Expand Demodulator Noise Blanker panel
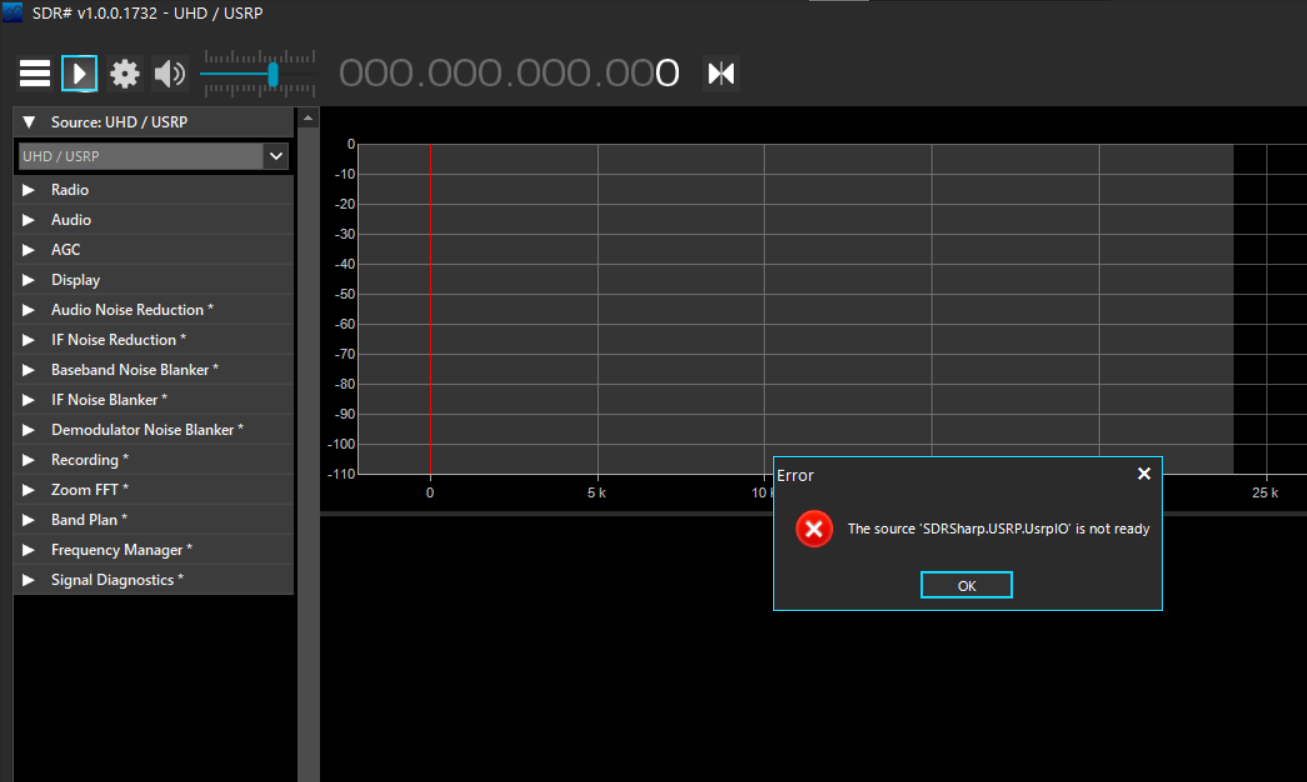 point(154,430)
